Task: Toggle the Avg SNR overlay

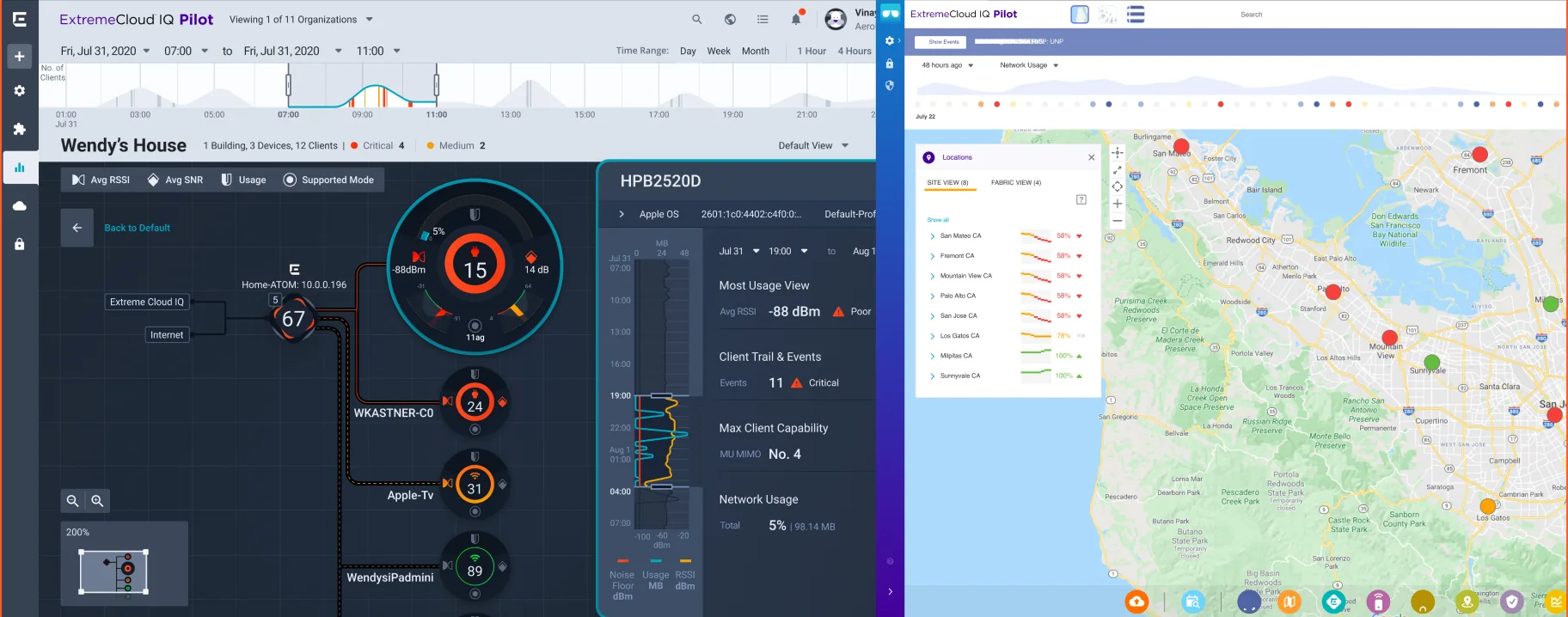Action: coord(175,180)
